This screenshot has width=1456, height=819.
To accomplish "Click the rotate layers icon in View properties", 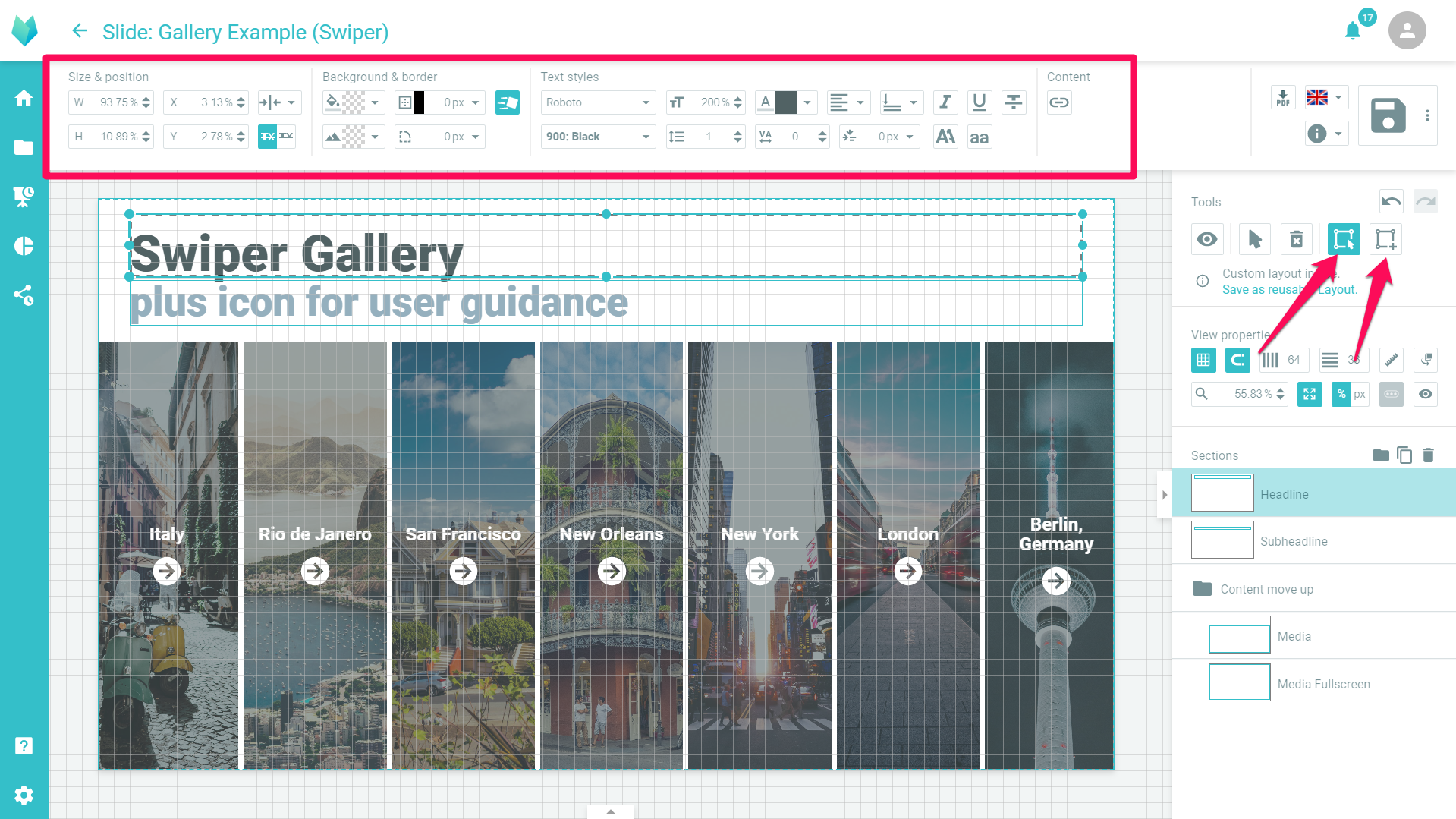I will [x=1426, y=360].
